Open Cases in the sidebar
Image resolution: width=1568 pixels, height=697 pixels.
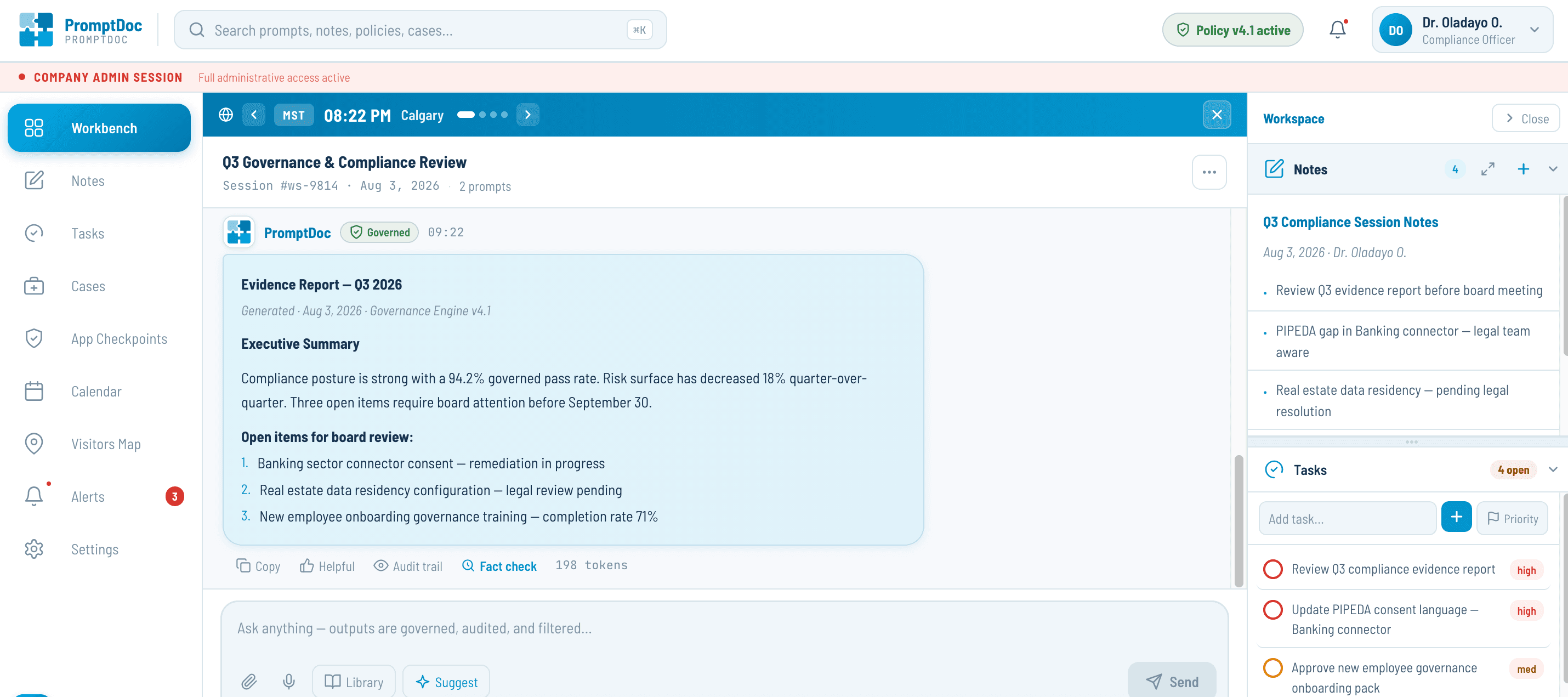click(99, 286)
